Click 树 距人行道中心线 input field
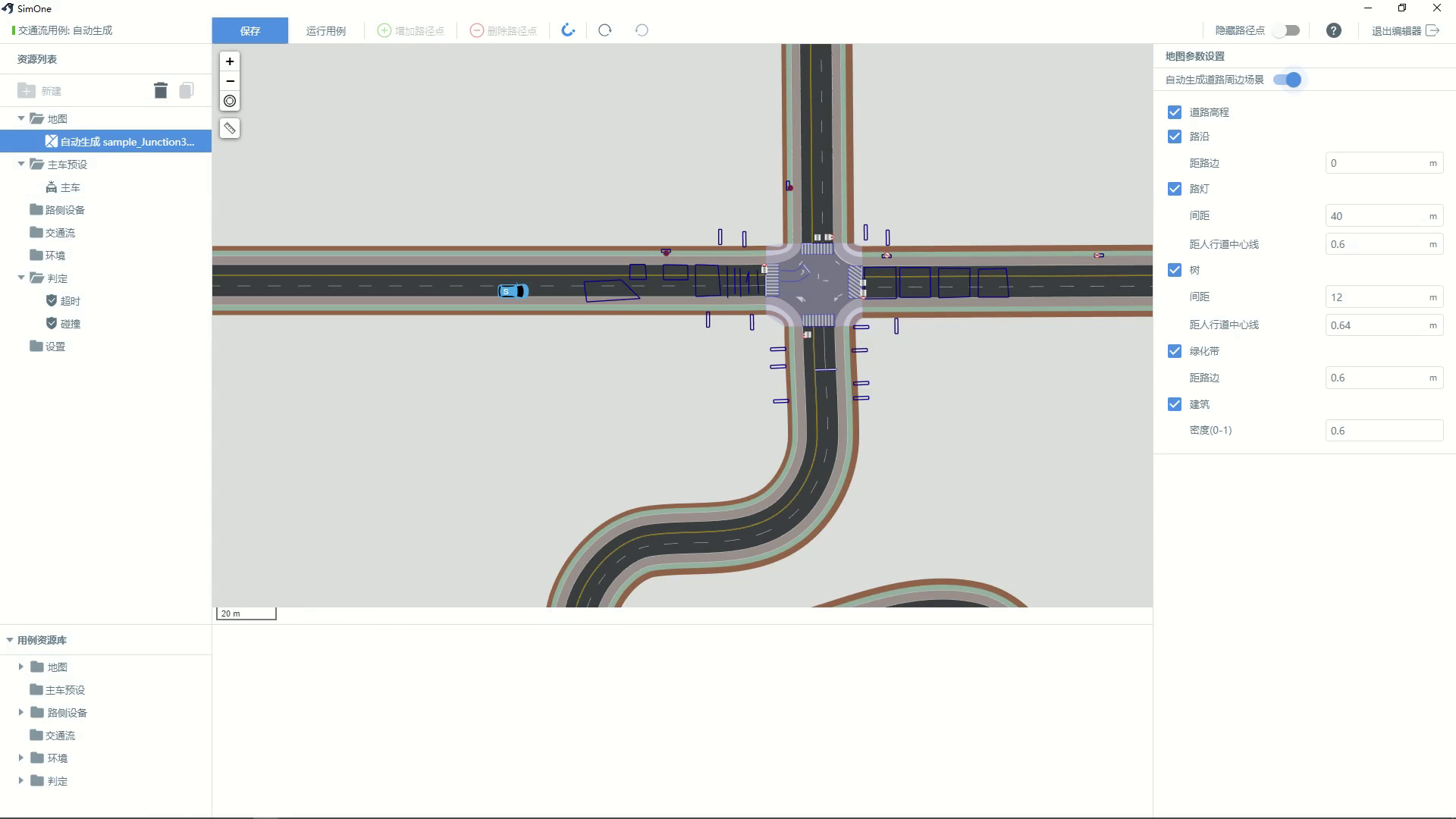The height and width of the screenshot is (819, 1456). tap(1384, 325)
